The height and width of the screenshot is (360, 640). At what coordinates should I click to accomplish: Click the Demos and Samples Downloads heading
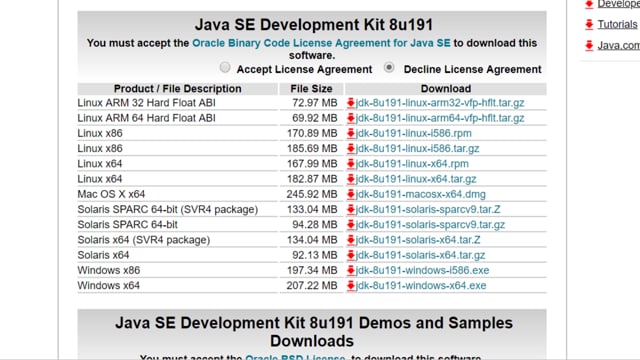[313, 332]
